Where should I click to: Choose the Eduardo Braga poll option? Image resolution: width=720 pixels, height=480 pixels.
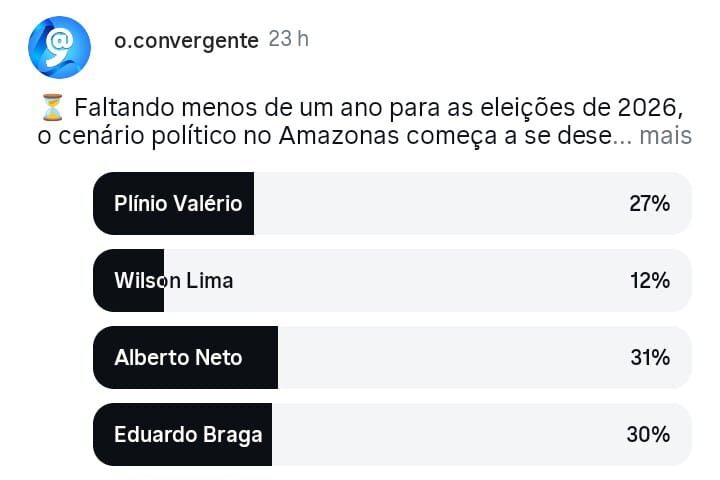click(x=187, y=434)
